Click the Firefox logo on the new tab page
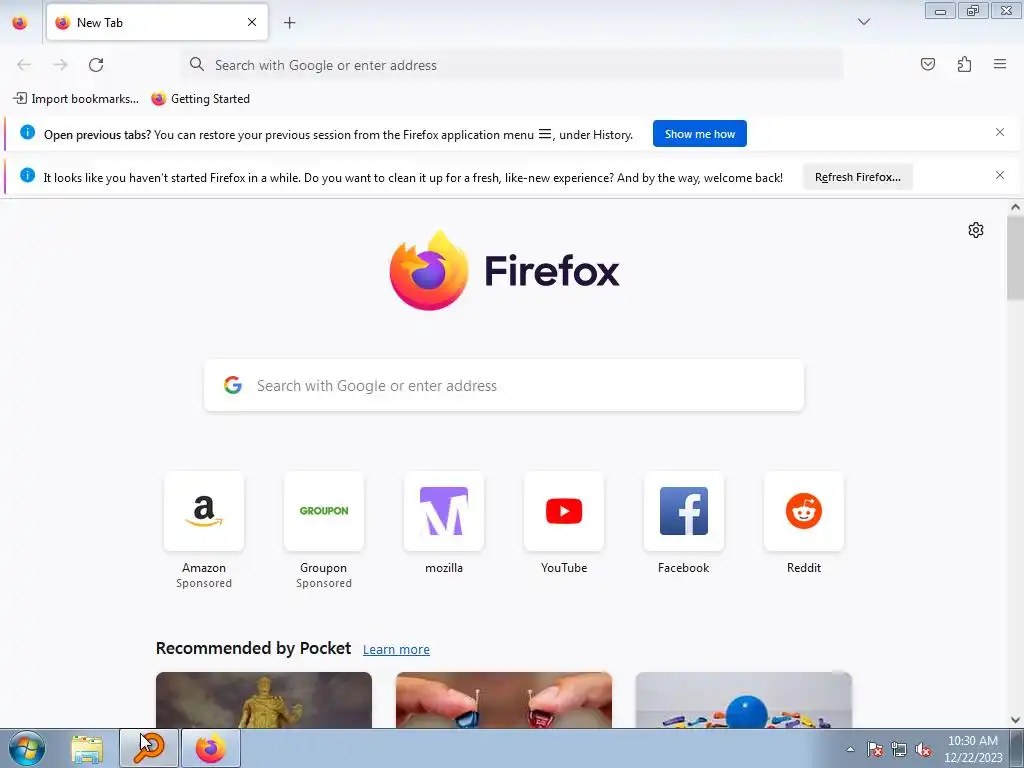 click(504, 270)
